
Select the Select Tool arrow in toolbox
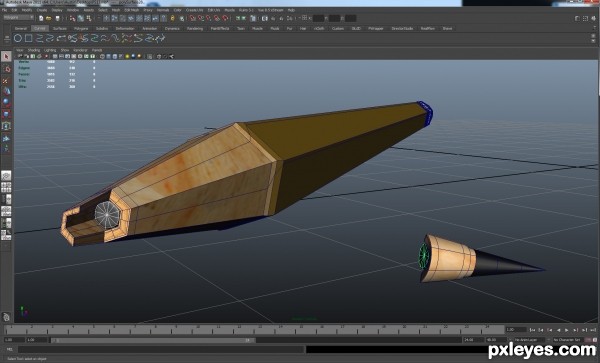point(6,57)
